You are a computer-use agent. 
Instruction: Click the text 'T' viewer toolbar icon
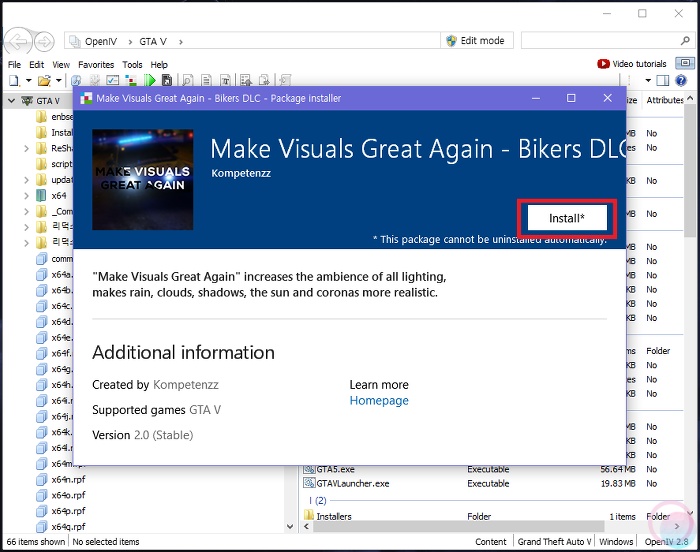225,80
